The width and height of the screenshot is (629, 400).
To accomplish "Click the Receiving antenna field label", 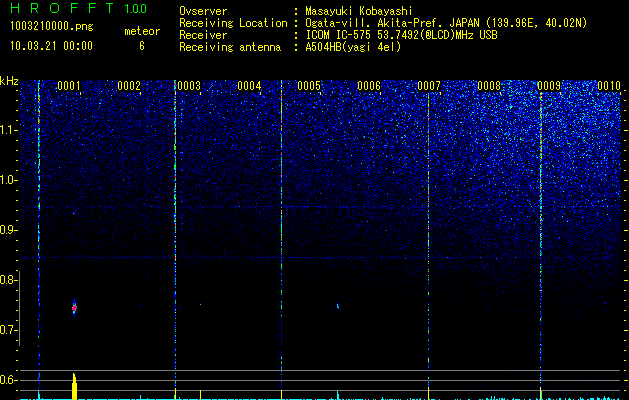I will click(230, 47).
